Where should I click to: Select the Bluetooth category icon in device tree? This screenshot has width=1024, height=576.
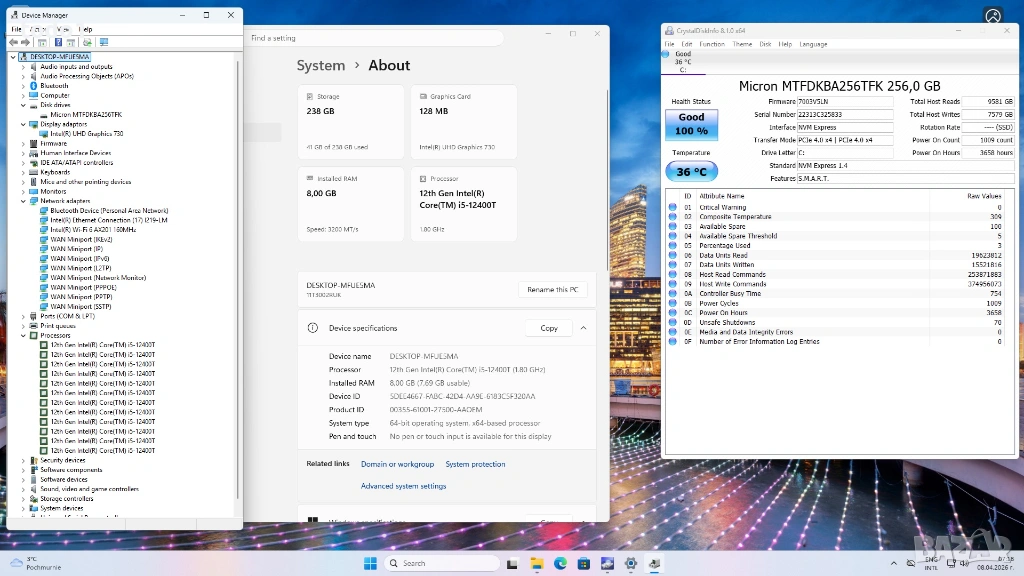tap(34, 86)
